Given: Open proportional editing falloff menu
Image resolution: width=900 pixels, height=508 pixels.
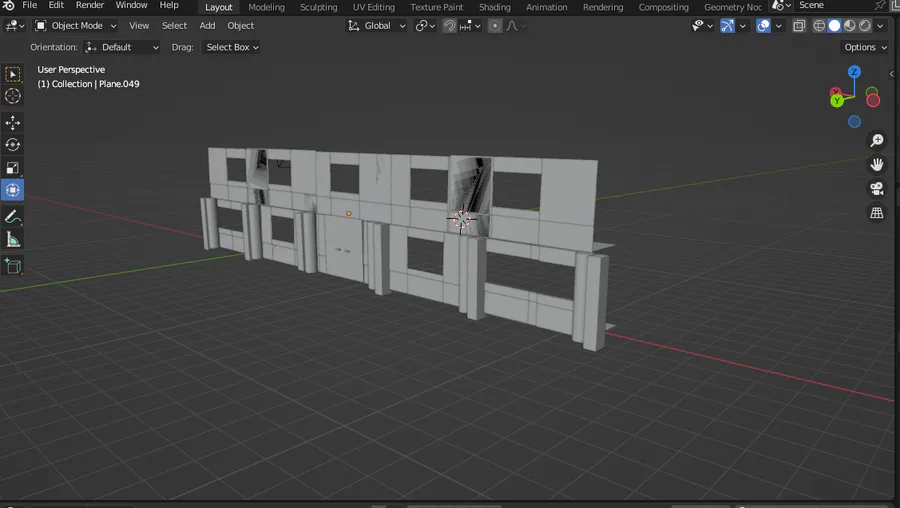Looking at the screenshot, I should pyautogui.click(x=515, y=26).
